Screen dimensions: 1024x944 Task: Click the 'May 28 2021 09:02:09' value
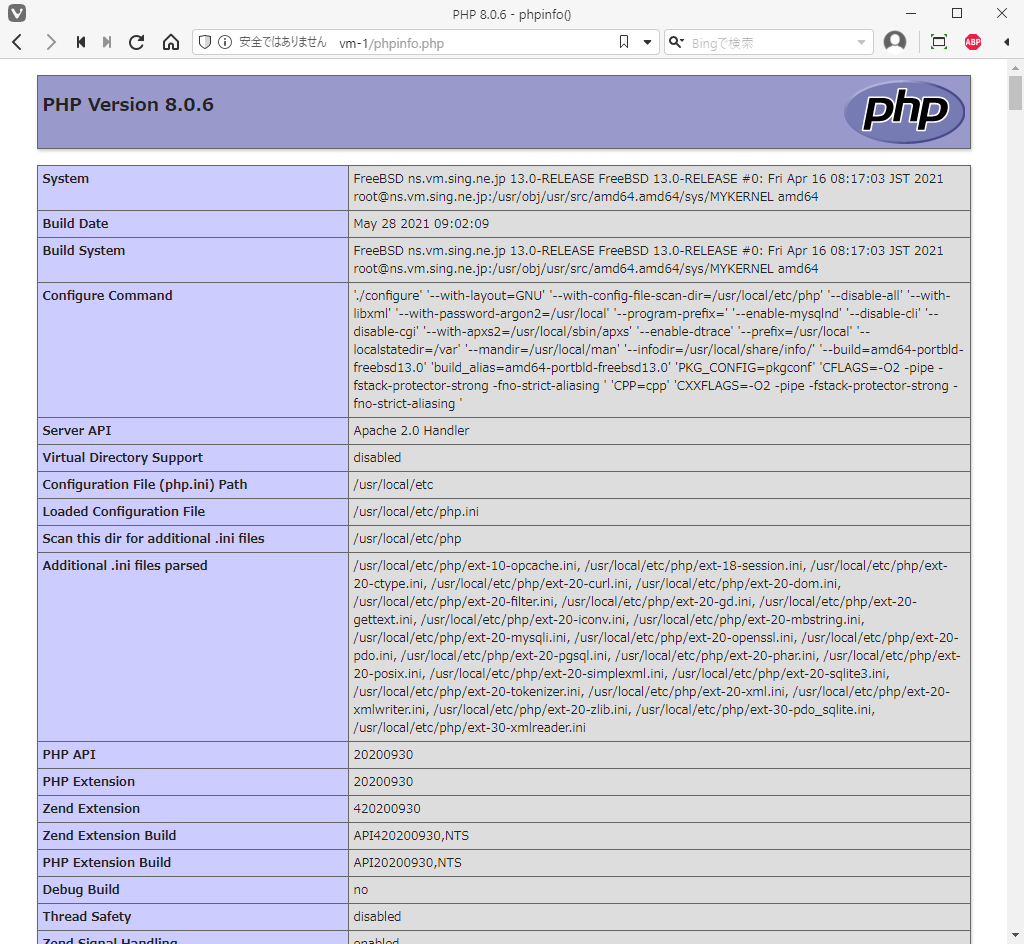pyautogui.click(x=421, y=224)
